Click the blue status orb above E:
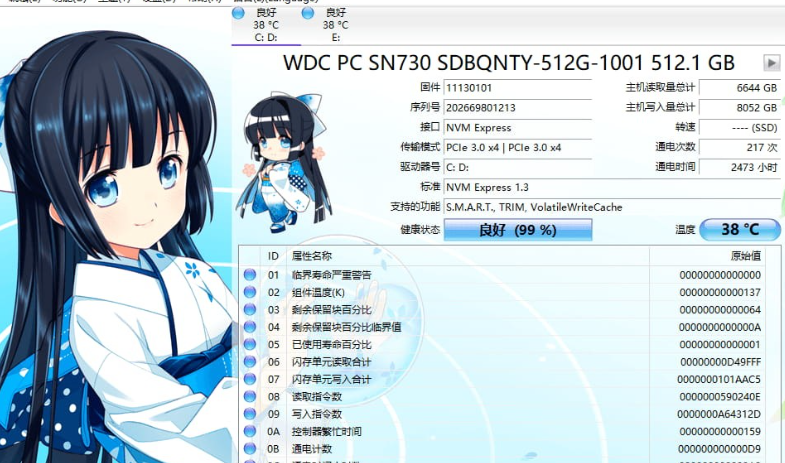The width and height of the screenshot is (785, 463). point(308,13)
